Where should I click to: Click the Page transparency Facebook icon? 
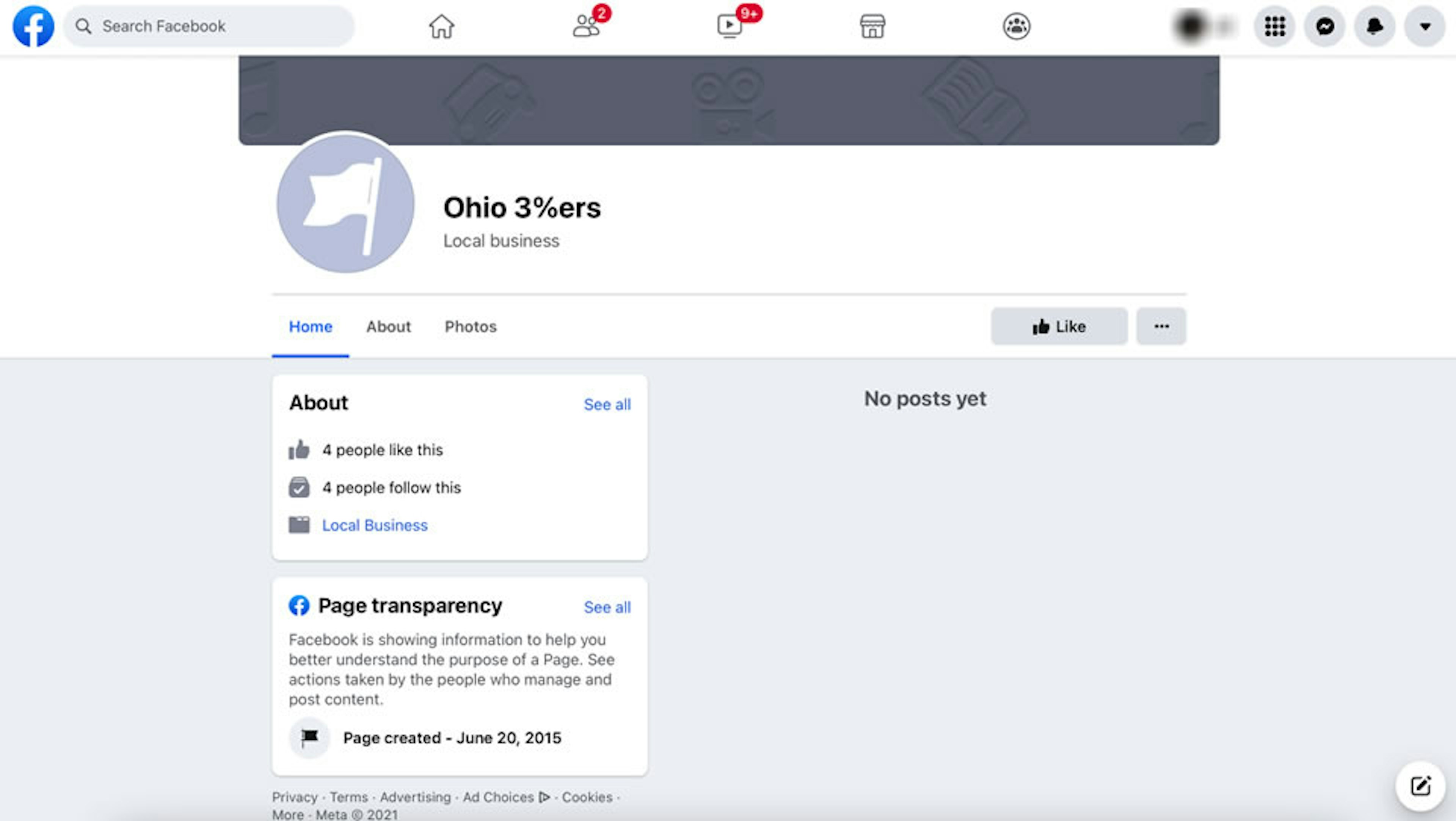[x=299, y=605]
